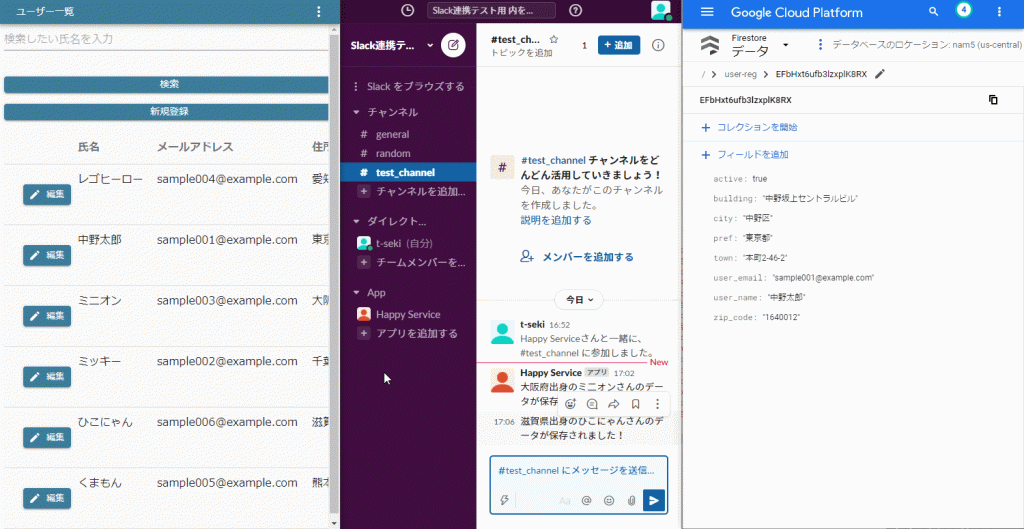Collapse the ダイレクト messages section
1024x529 pixels.
pos(357,221)
